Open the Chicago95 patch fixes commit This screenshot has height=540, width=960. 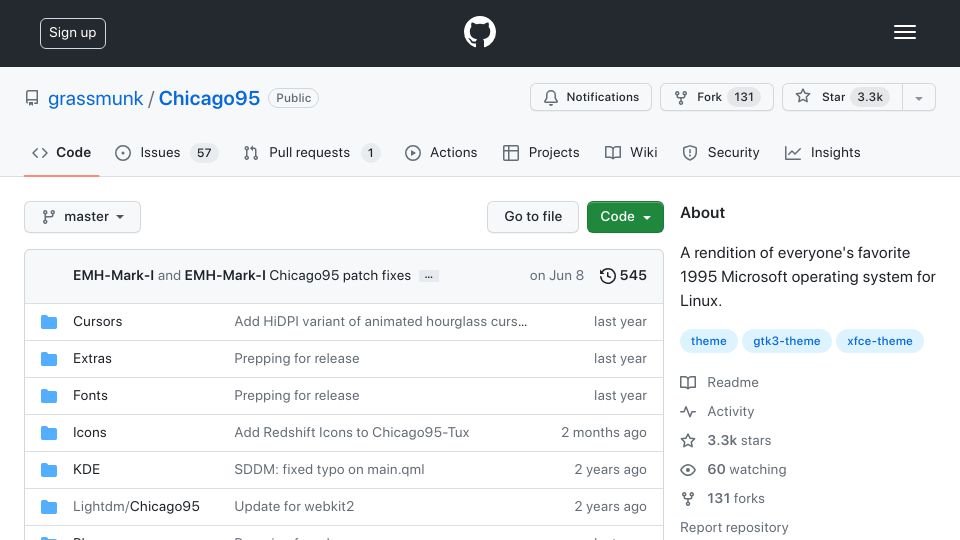click(340, 276)
